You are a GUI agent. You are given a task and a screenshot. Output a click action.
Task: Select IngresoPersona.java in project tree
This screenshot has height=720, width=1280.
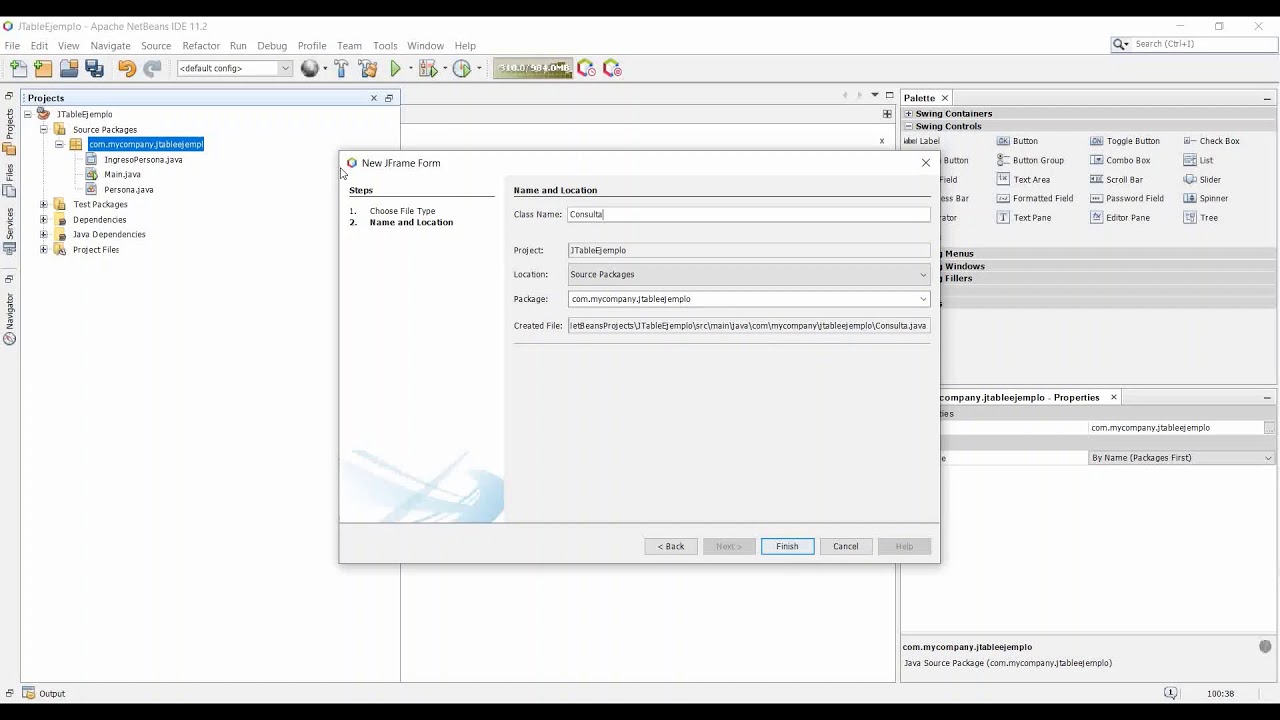point(143,159)
